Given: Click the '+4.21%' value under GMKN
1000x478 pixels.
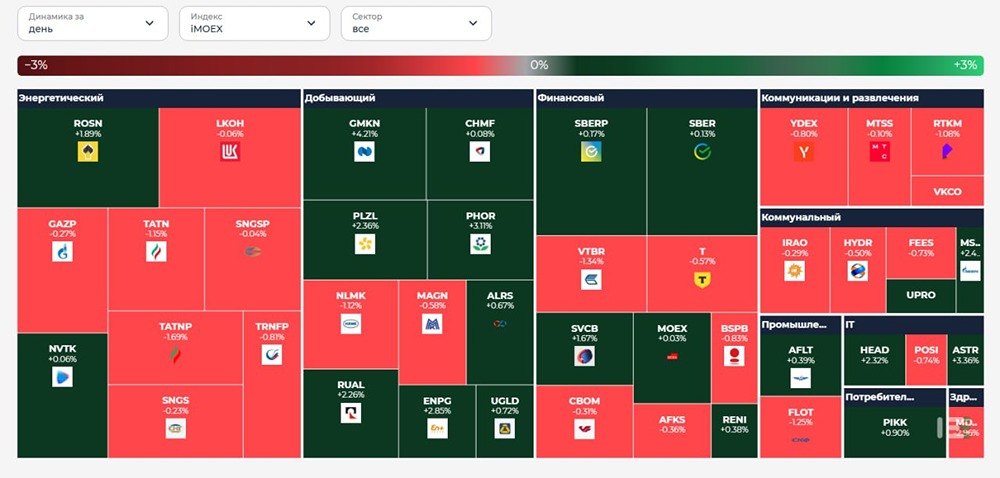Looking at the screenshot, I should point(364,134).
